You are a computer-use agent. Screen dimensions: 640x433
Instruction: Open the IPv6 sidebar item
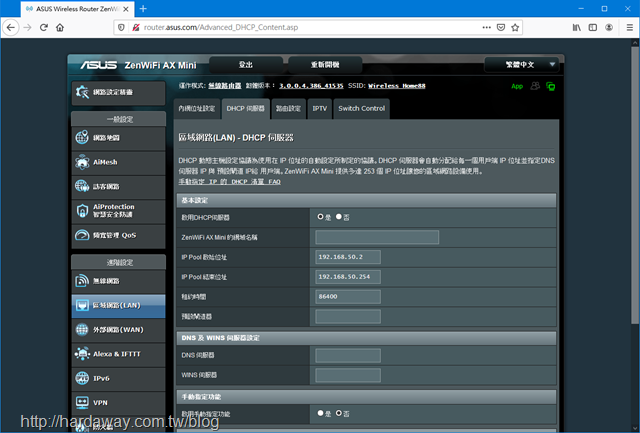[x=118, y=378]
